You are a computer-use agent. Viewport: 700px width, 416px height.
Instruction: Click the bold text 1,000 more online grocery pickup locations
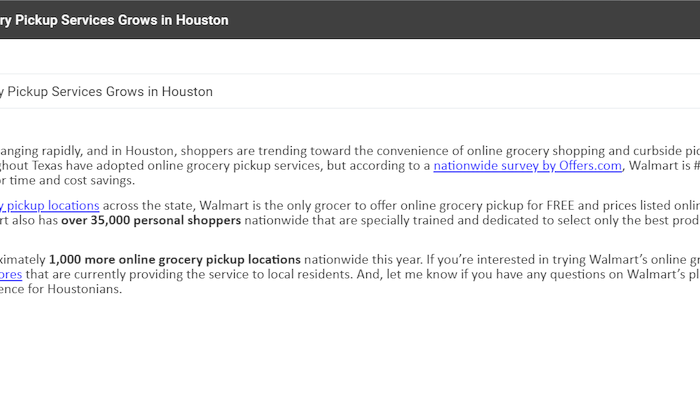[175, 259]
